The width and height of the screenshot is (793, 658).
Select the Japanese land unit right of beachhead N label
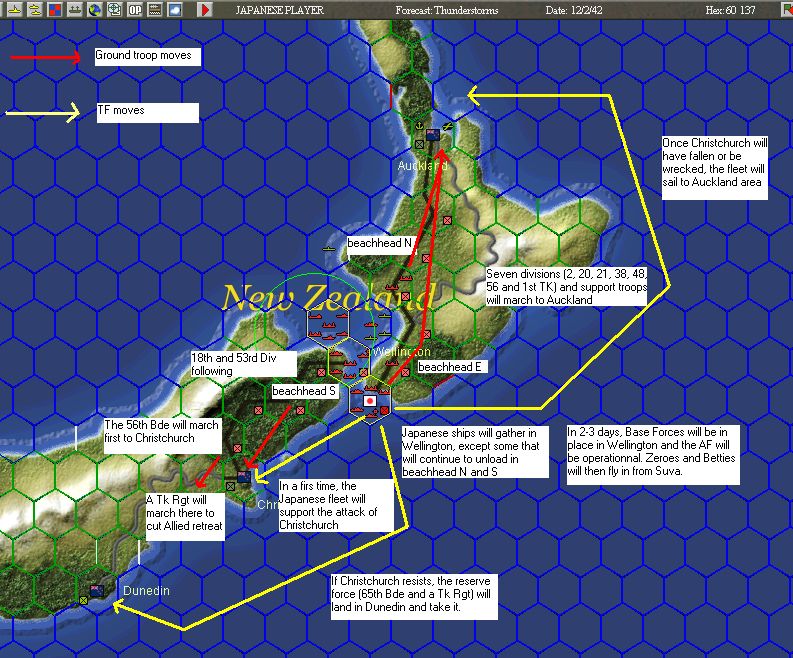click(426, 258)
